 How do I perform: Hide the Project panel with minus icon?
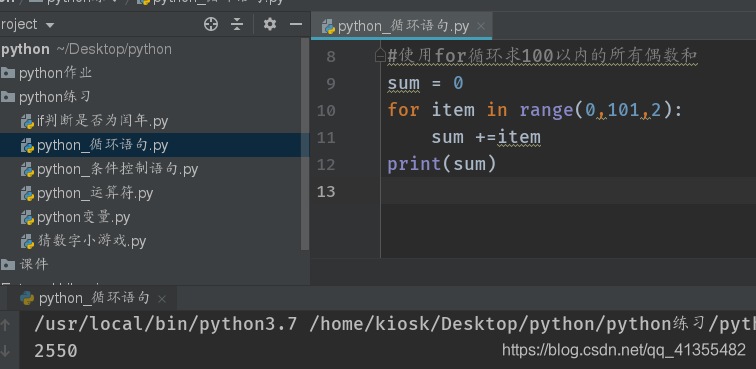click(x=296, y=24)
